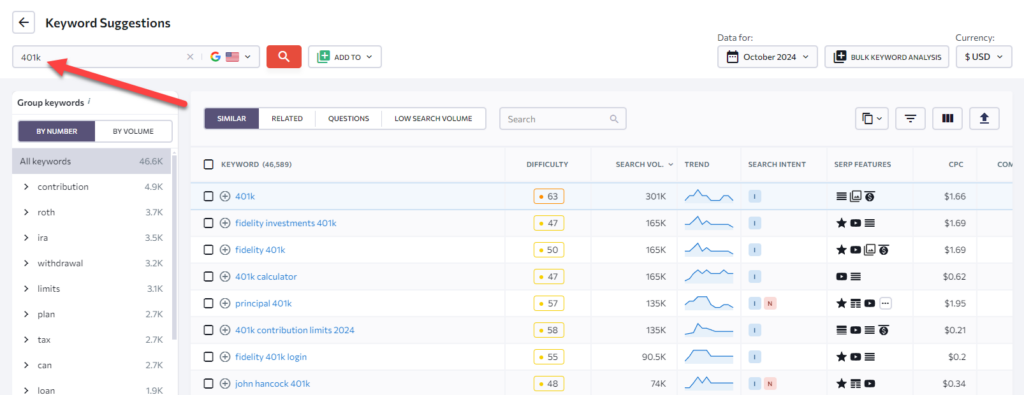
Task: Show the Group keywords info tooltip
Action: [x=89, y=102]
